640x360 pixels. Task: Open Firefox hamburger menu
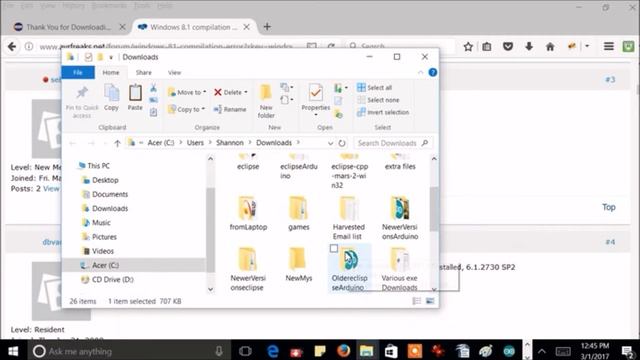point(609,47)
